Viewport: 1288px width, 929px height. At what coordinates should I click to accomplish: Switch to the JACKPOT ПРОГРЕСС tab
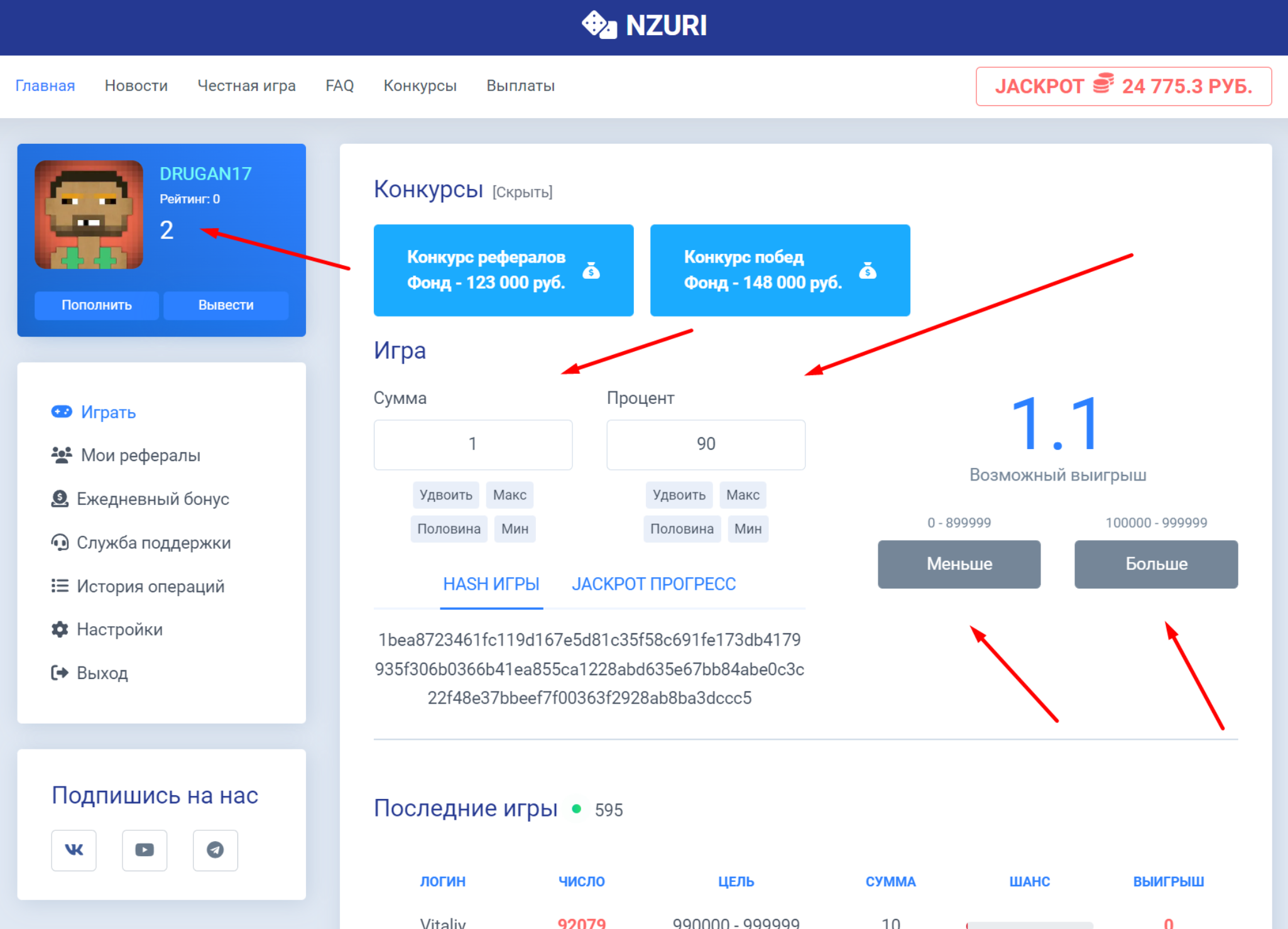point(653,584)
